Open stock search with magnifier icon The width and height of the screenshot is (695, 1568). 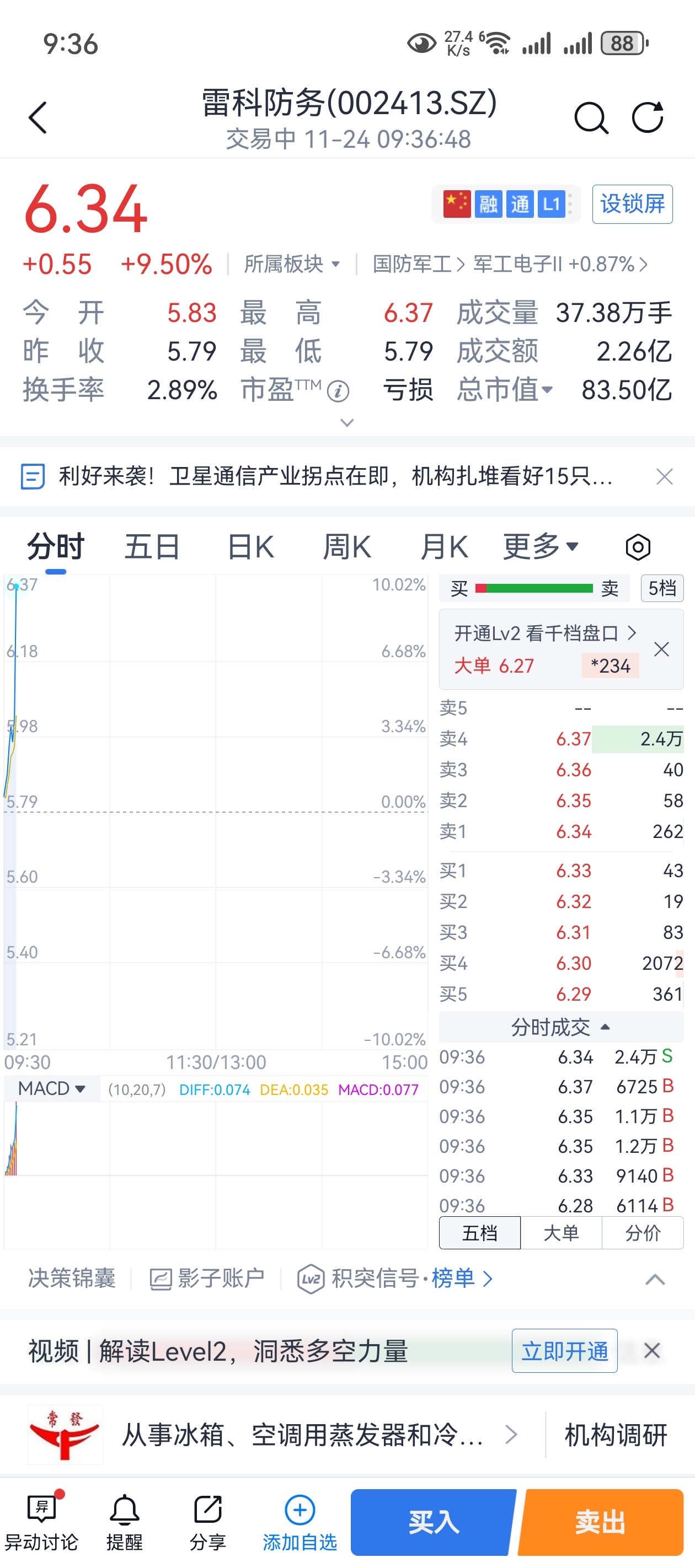point(591,117)
